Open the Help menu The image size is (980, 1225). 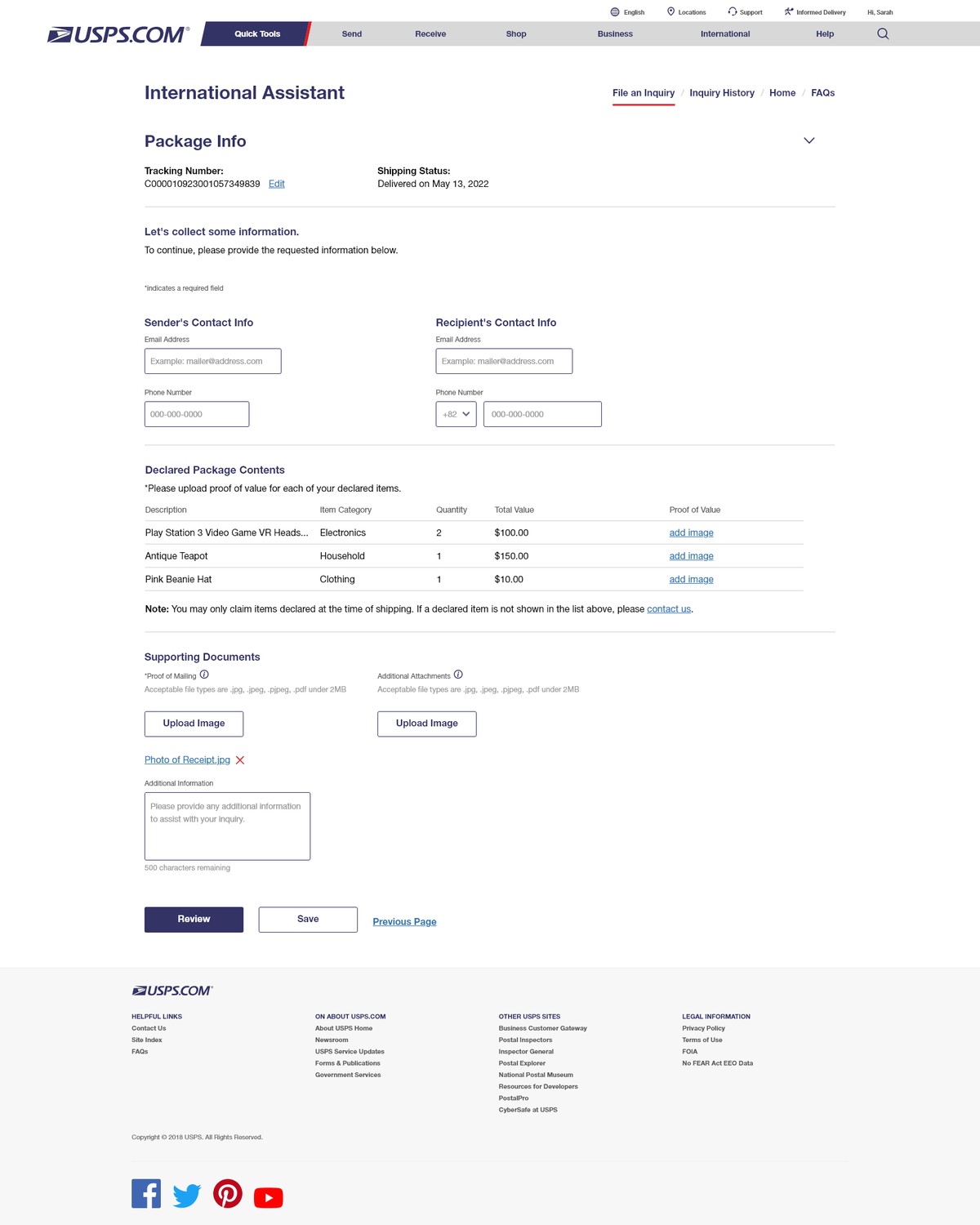pos(825,33)
